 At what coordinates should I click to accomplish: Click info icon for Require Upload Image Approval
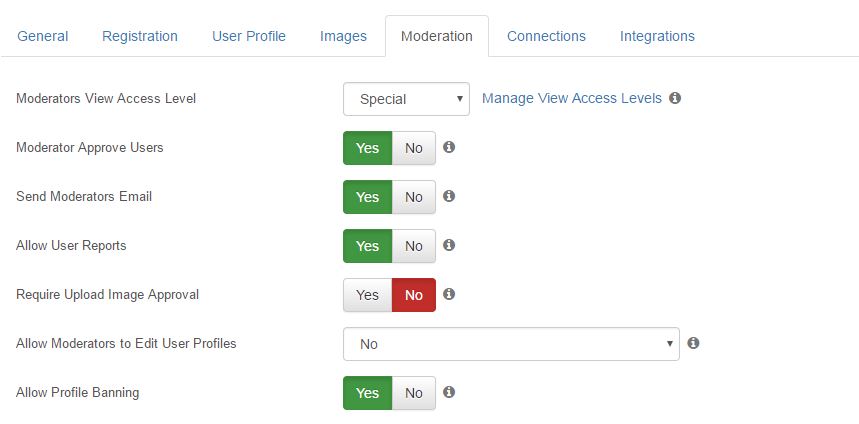tap(449, 294)
